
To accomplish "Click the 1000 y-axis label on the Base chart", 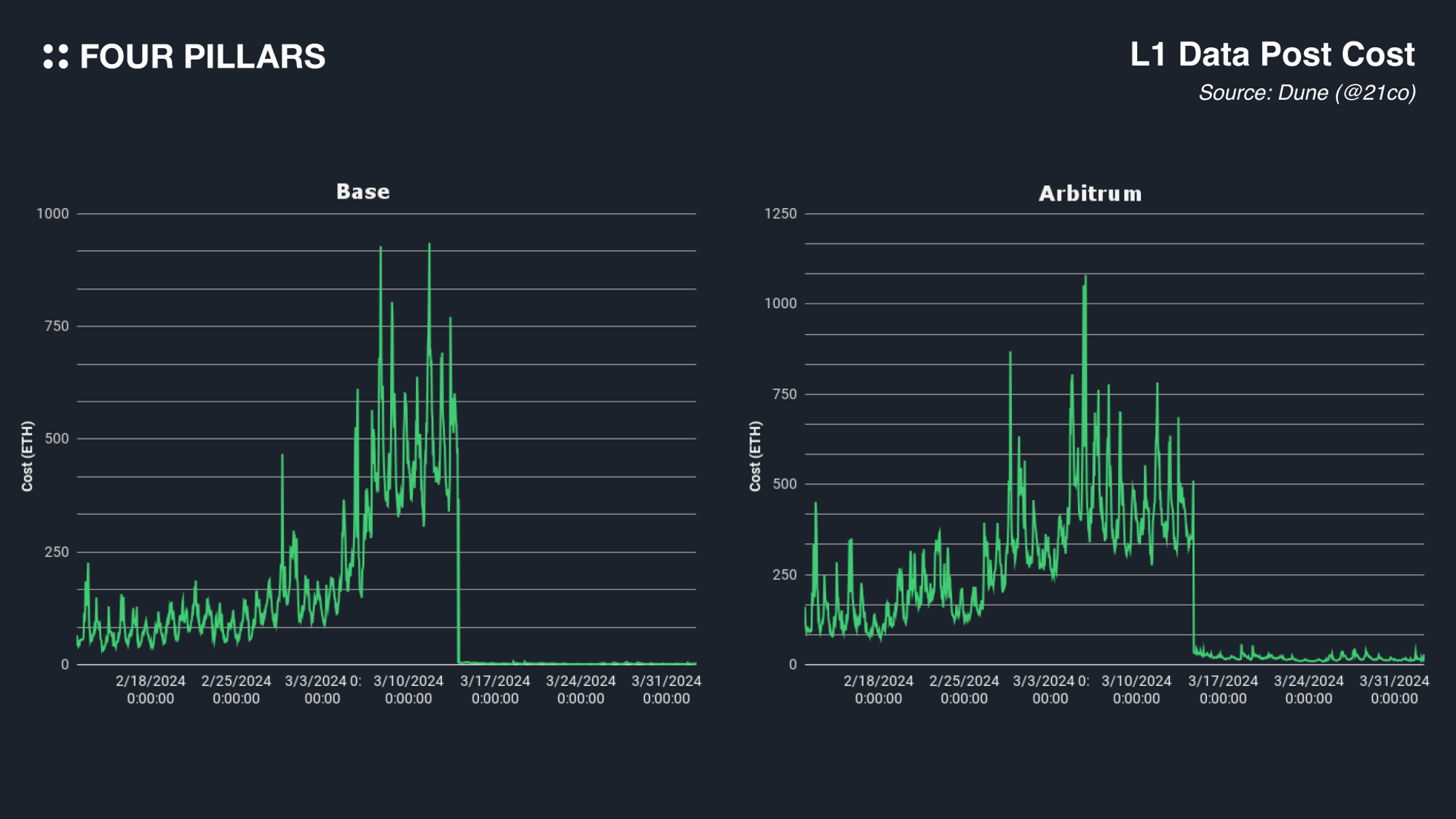I will (52, 214).
